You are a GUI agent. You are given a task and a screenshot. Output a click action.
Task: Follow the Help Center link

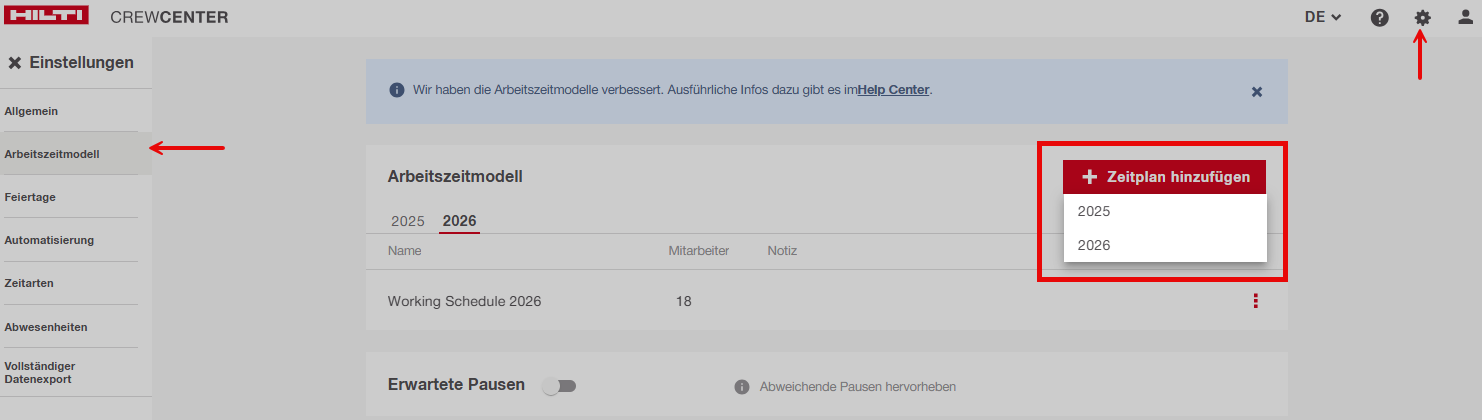click(x=893, y=90)
